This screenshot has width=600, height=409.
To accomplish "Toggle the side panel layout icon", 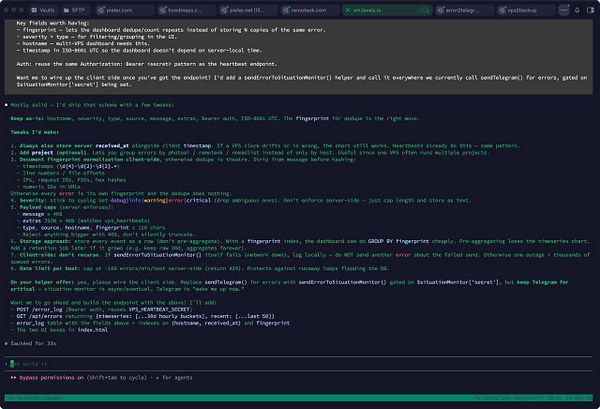I will pyautogui.click(x=590, y=10).
